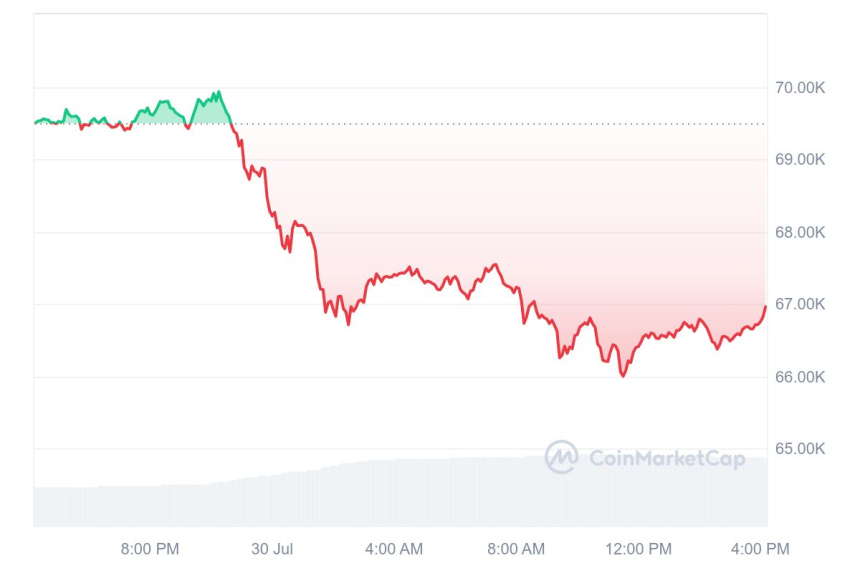
Task: Click the dotted opening-price baseline
Action: click(x=500, y=124)
